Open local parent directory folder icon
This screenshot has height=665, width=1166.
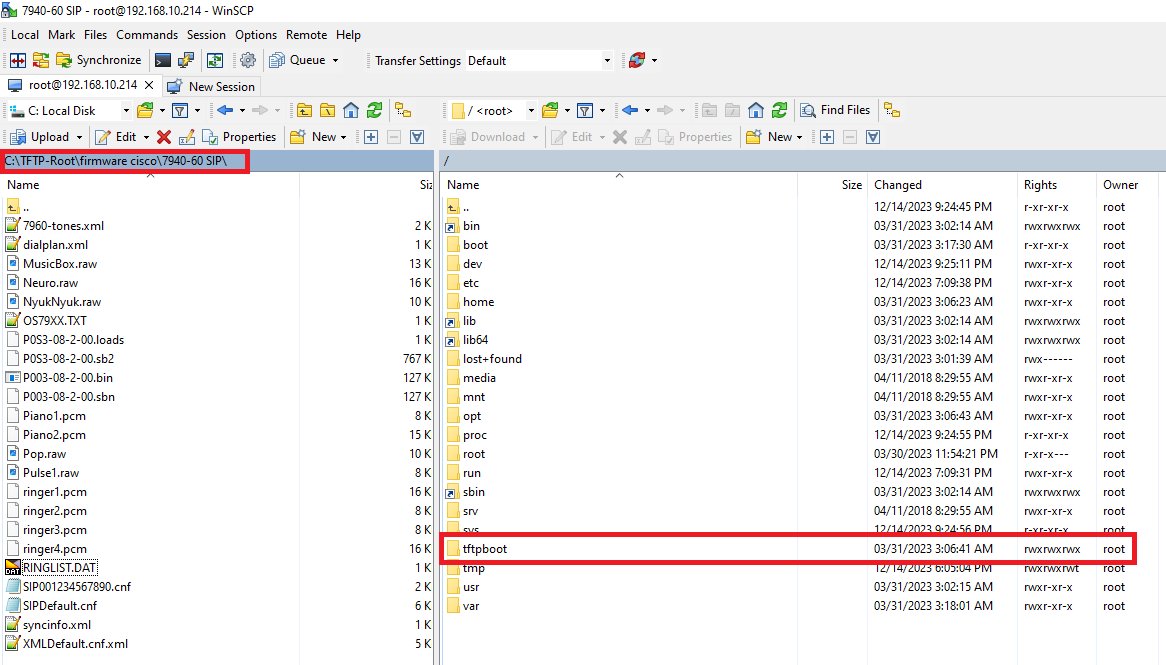(x=303, y=110)
